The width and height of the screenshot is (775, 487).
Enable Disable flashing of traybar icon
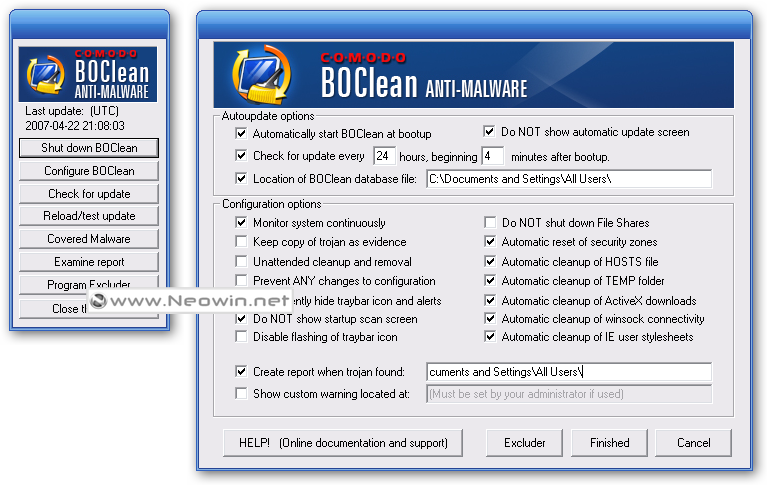point(241,337)
